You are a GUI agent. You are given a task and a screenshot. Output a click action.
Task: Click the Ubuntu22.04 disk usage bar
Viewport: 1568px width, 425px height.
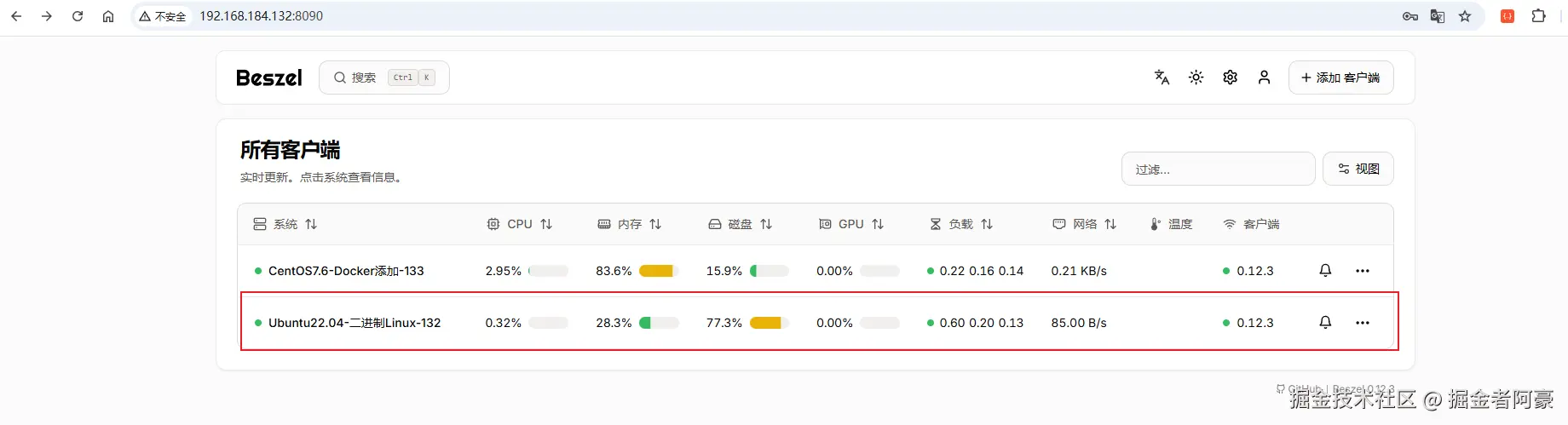(769, 323)
